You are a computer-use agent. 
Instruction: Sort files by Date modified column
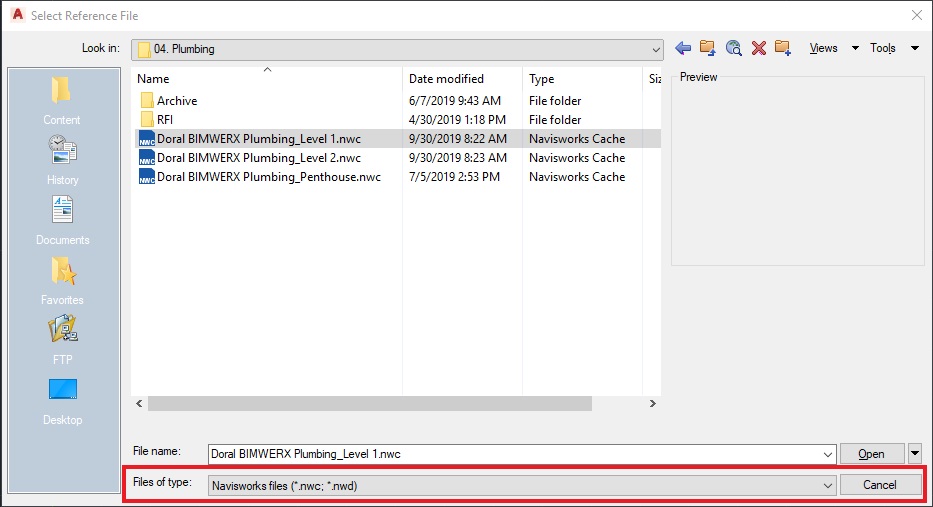click(446, 79)
